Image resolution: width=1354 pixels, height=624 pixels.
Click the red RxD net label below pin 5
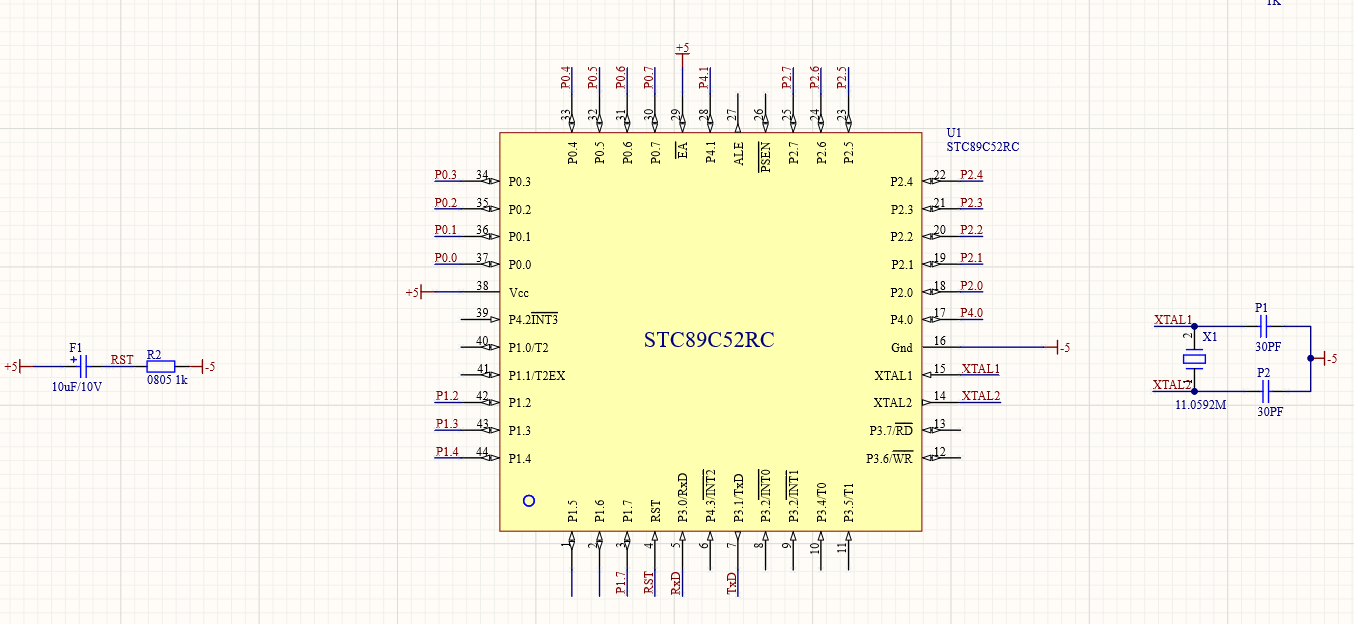click(675, 584)
